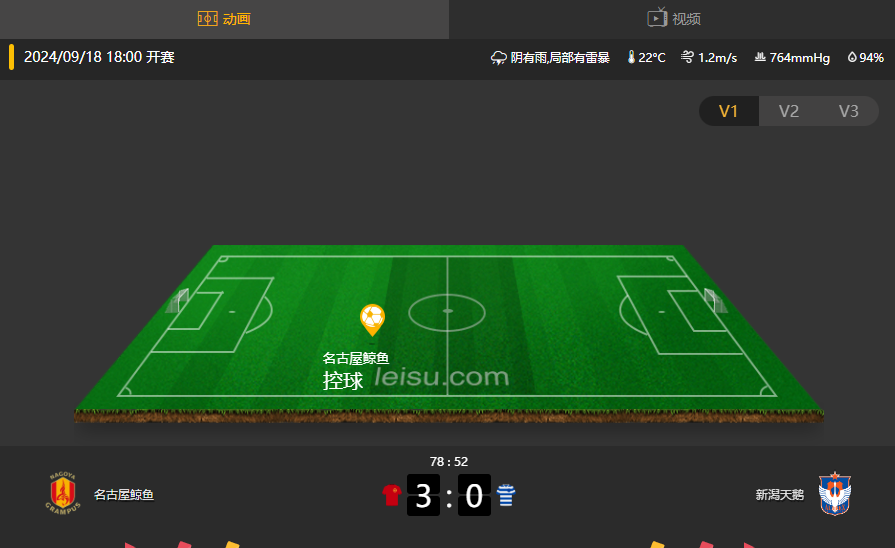Click the TV icon beside 视频

pyautogui.click(x=657, y=18)
